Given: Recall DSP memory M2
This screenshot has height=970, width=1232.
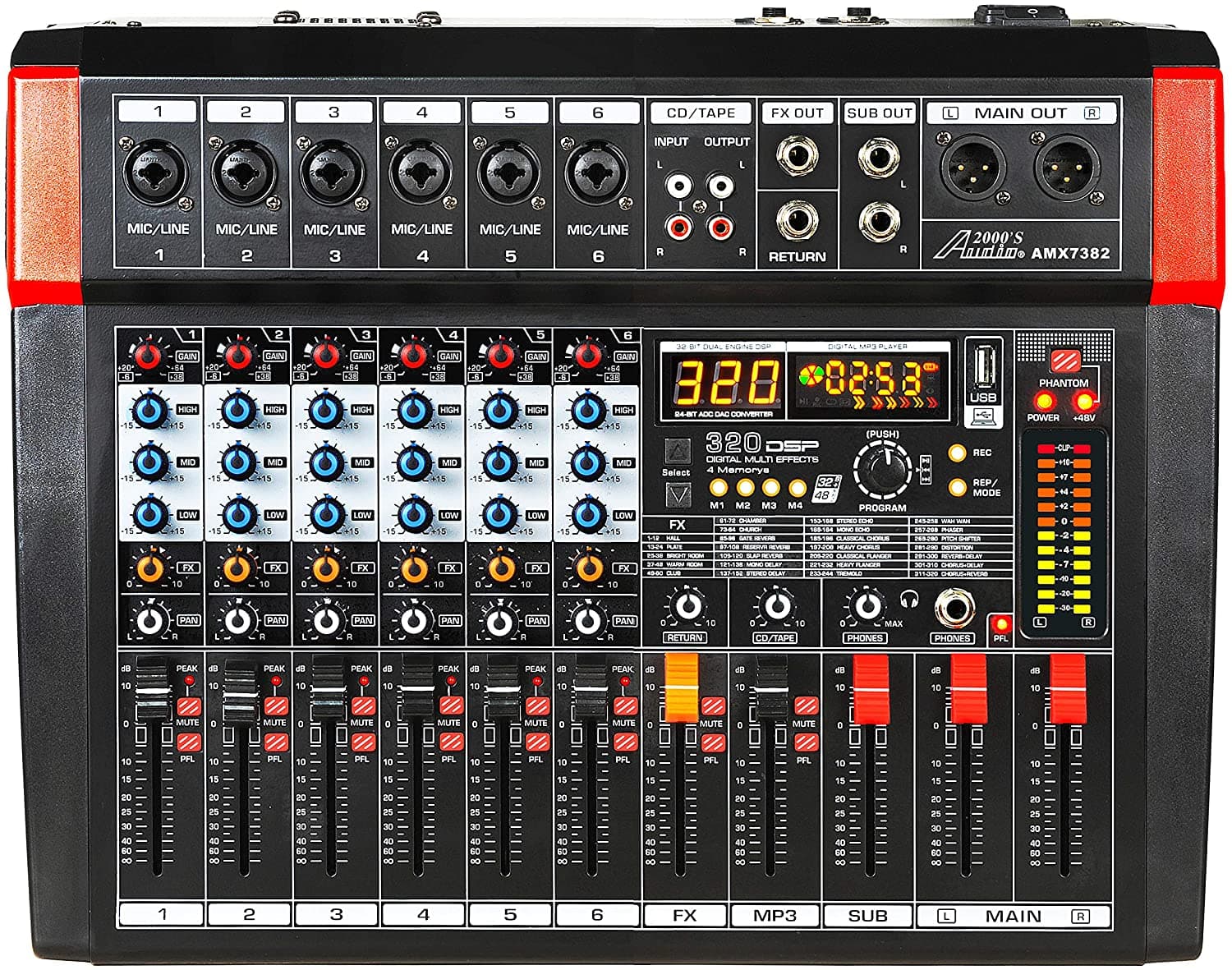Looking at the screenshot, I should point(744,488).
